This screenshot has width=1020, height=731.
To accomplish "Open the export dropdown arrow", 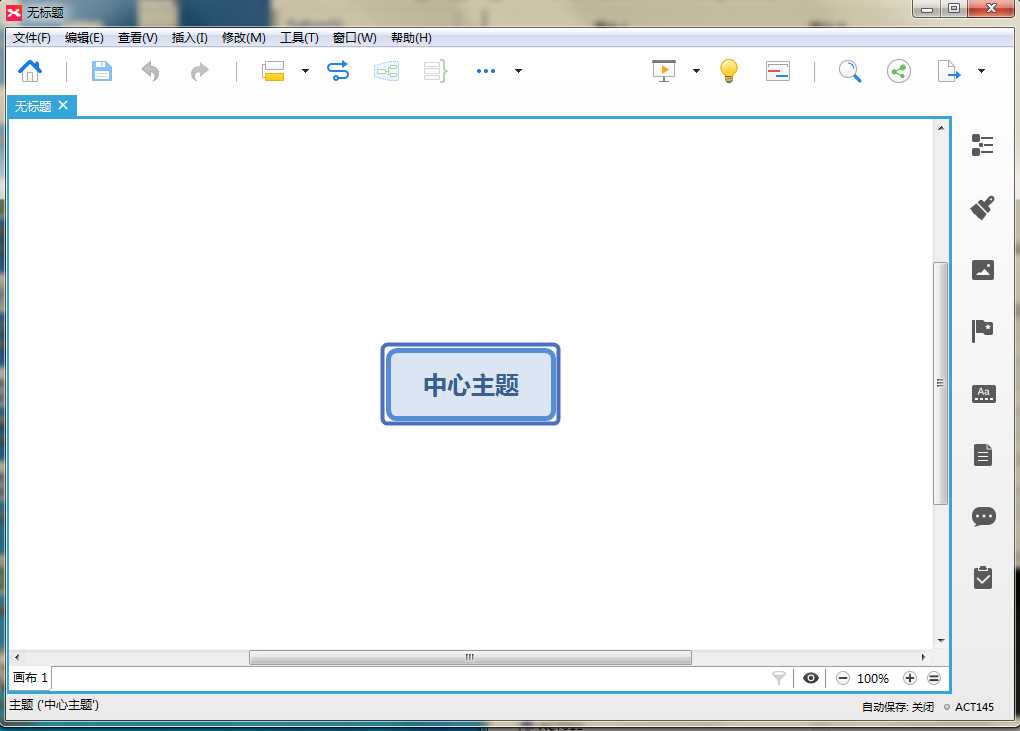I will tap(981, 70).
